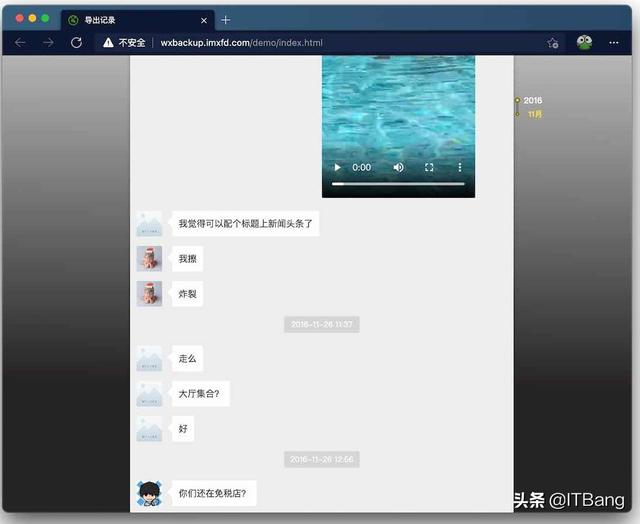Click the browser forward arrow
The height and width of the screenshot is (524, 640).
click(x=48, y=43)
